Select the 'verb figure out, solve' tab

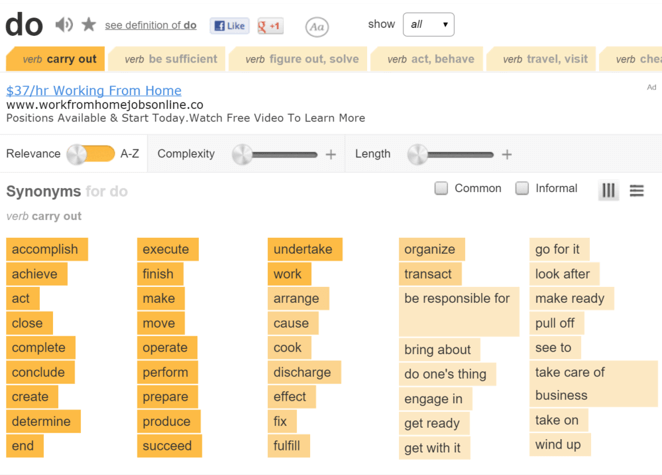[x=302, y=59]
